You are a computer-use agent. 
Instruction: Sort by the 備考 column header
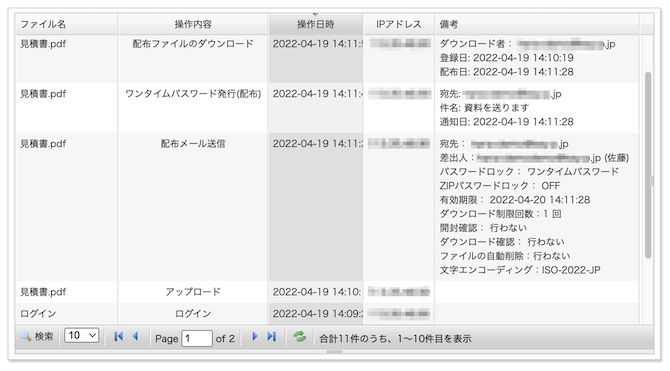coord(537,24)
